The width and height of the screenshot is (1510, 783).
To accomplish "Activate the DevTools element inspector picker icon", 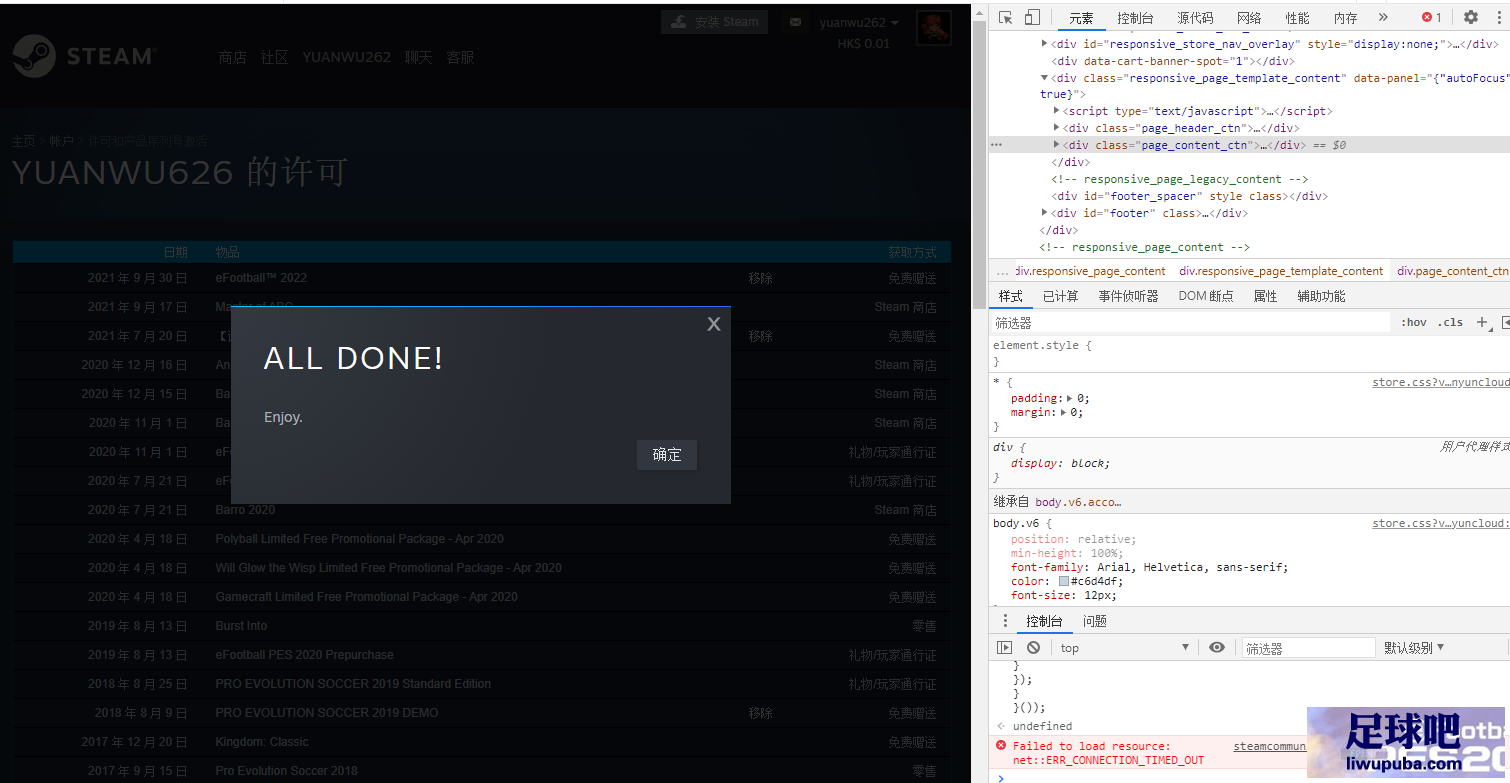I will tap(1006, 17).
